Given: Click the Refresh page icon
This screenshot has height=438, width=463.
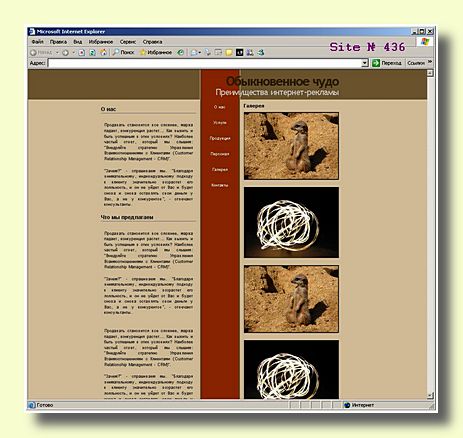Looking at the screenshot, I should 92,53.
